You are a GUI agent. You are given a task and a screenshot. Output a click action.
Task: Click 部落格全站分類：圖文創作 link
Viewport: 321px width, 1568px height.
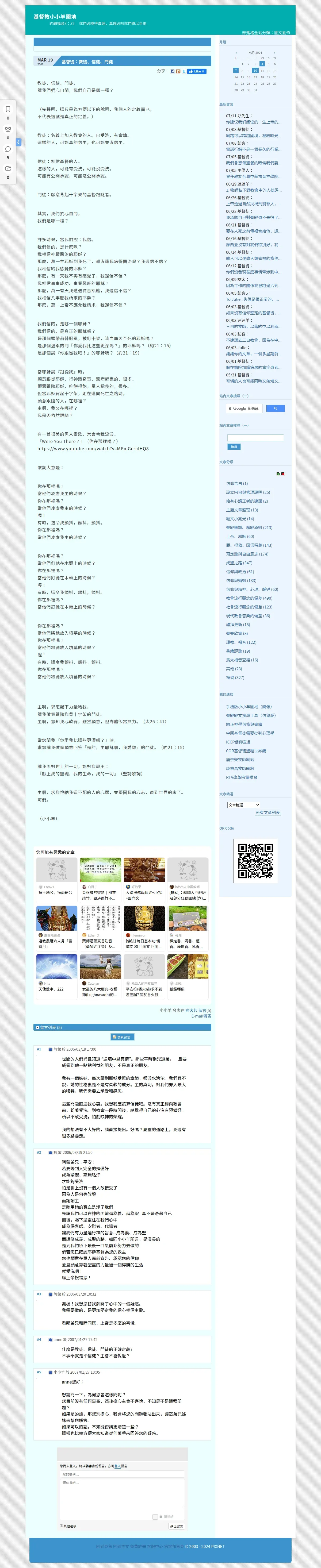click(x=266, y=33)
